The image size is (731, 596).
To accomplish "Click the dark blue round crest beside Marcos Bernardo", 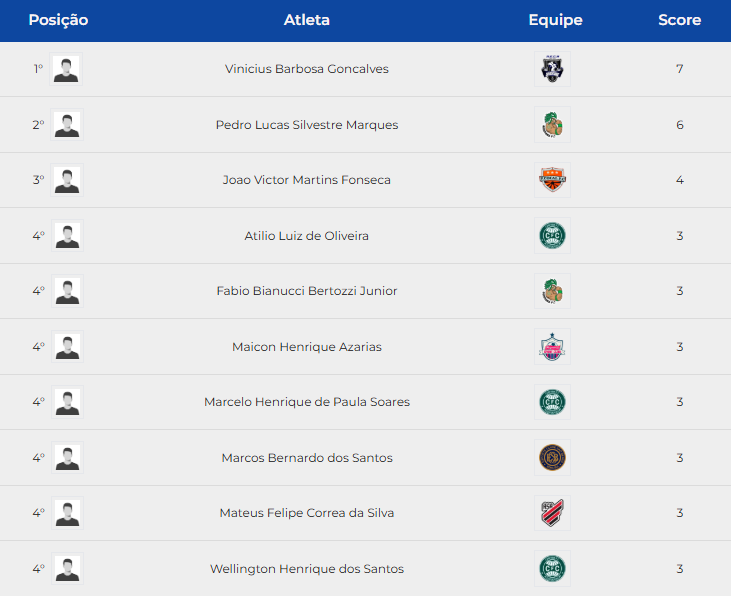I will click(552, 457).
